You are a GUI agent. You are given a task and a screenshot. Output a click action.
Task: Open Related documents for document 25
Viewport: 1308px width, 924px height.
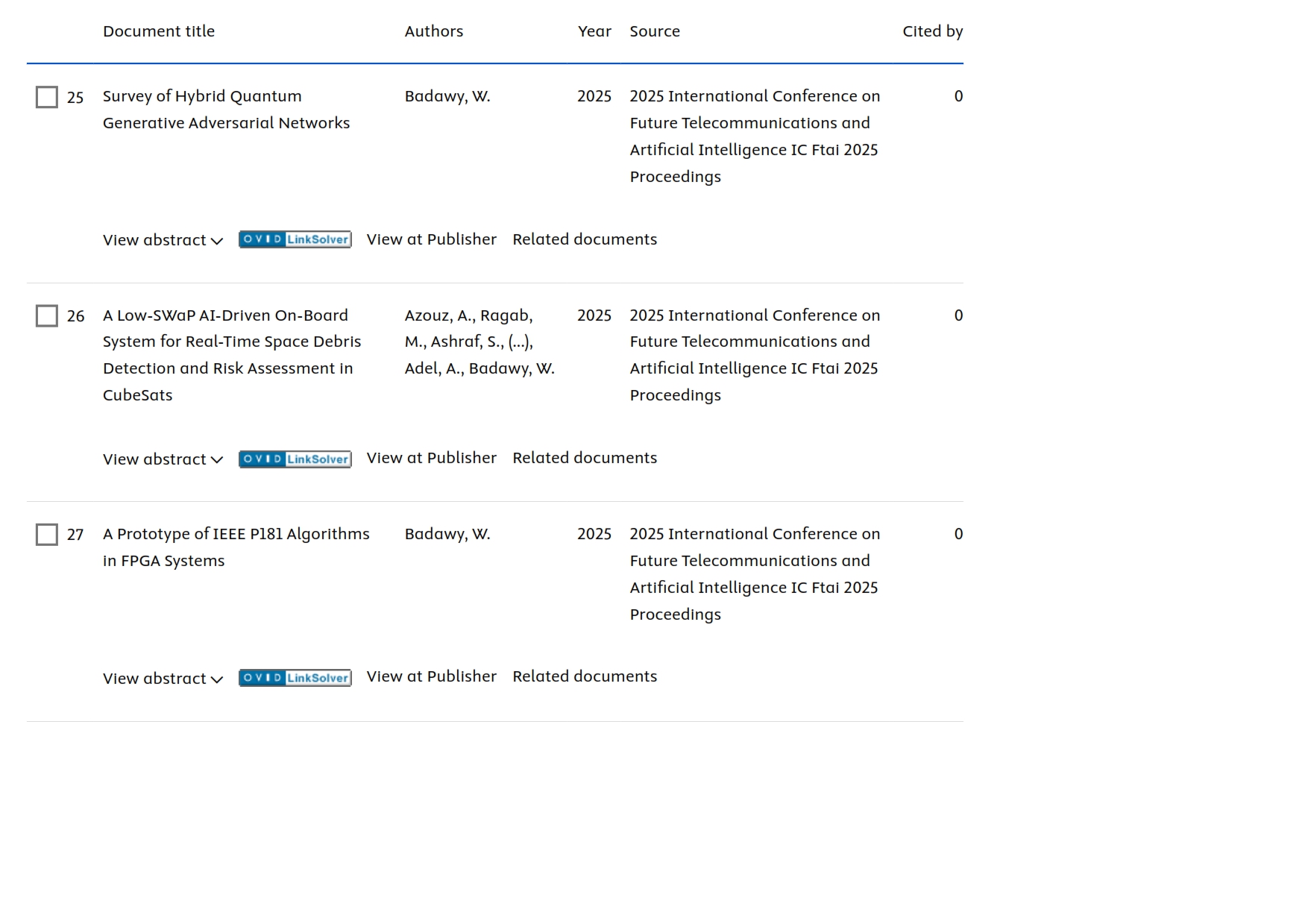[584, 239]
